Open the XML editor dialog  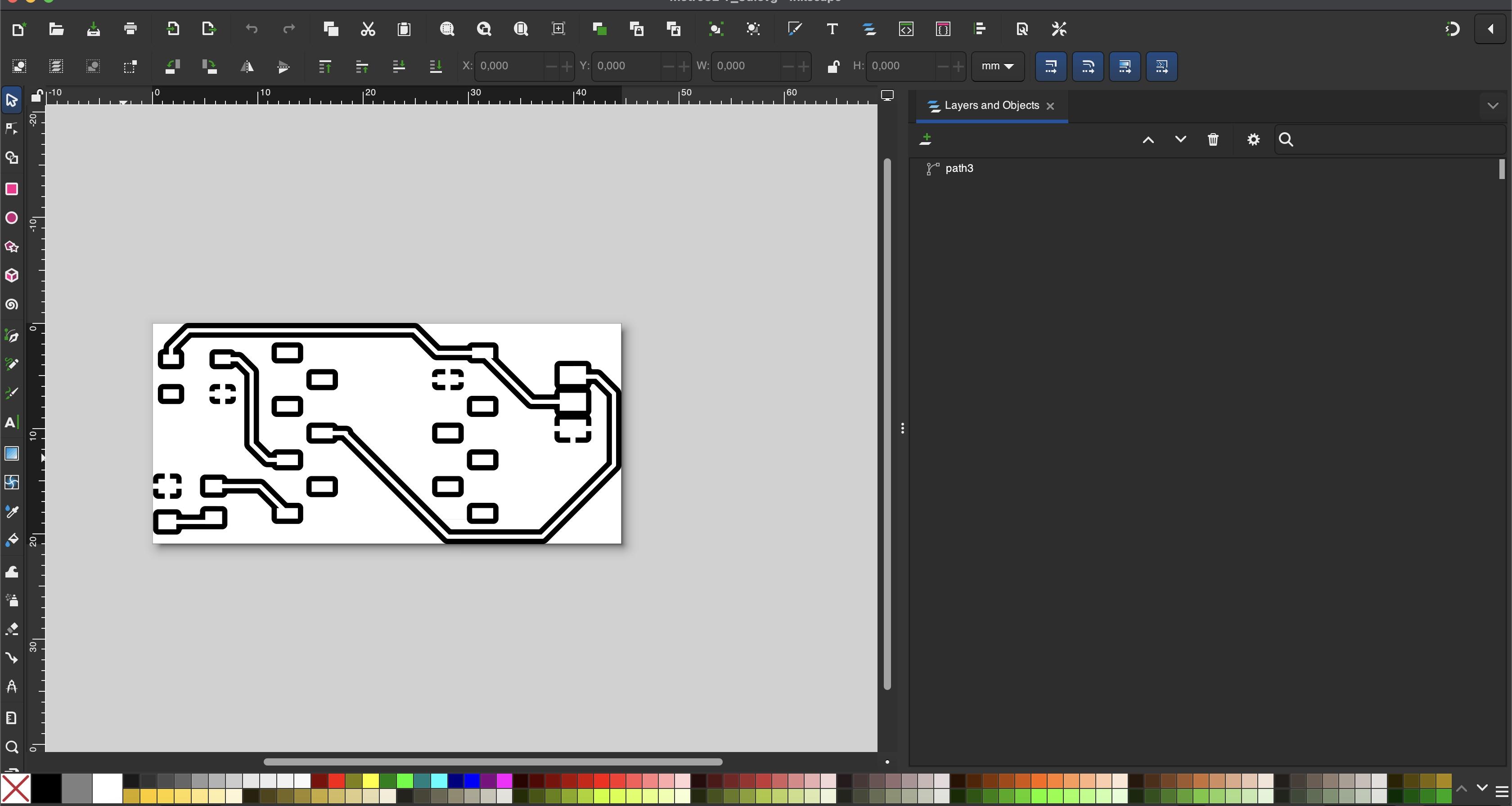click(x=906, y=29)
